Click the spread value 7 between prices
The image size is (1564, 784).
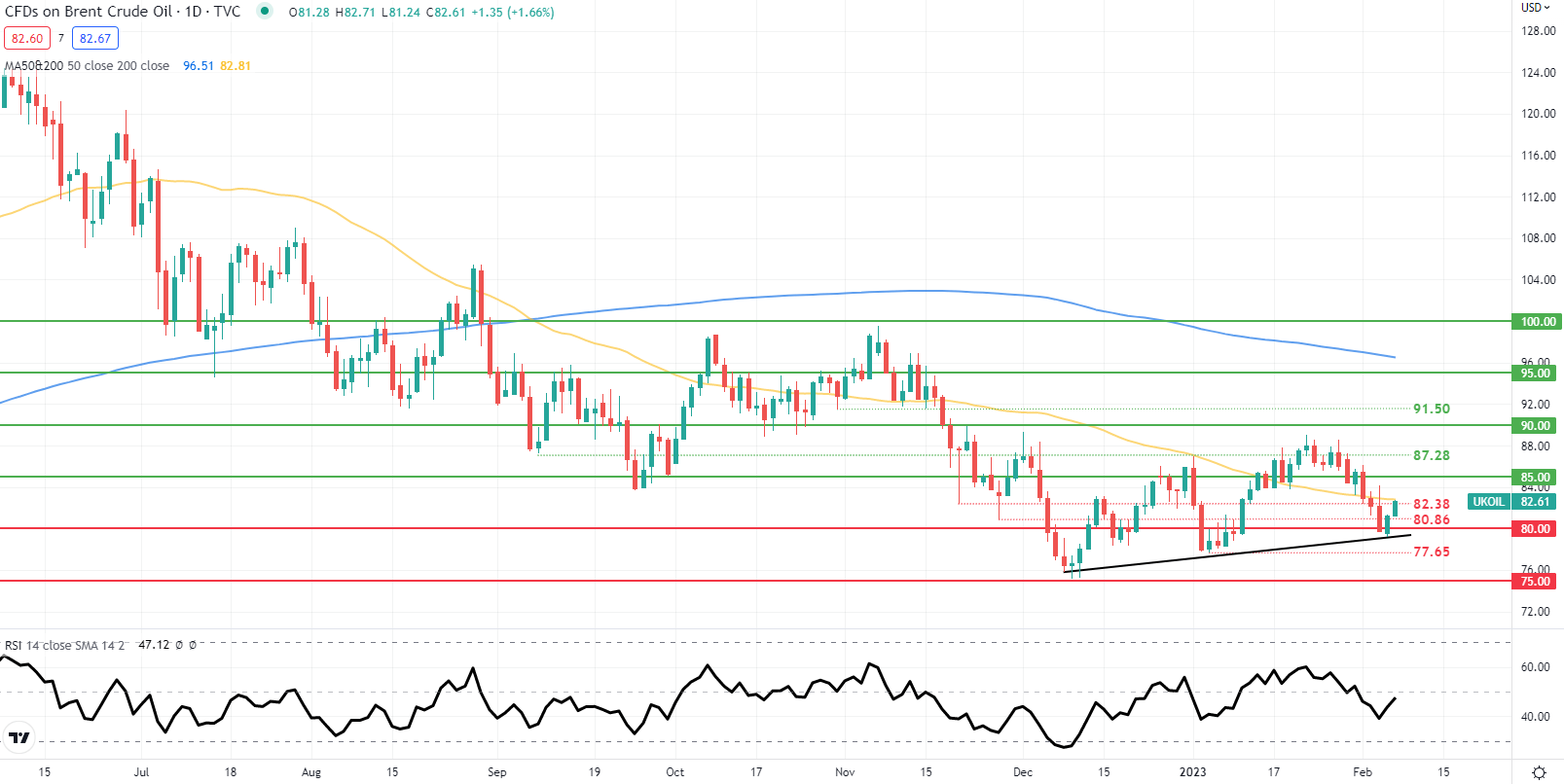point(61,38)
